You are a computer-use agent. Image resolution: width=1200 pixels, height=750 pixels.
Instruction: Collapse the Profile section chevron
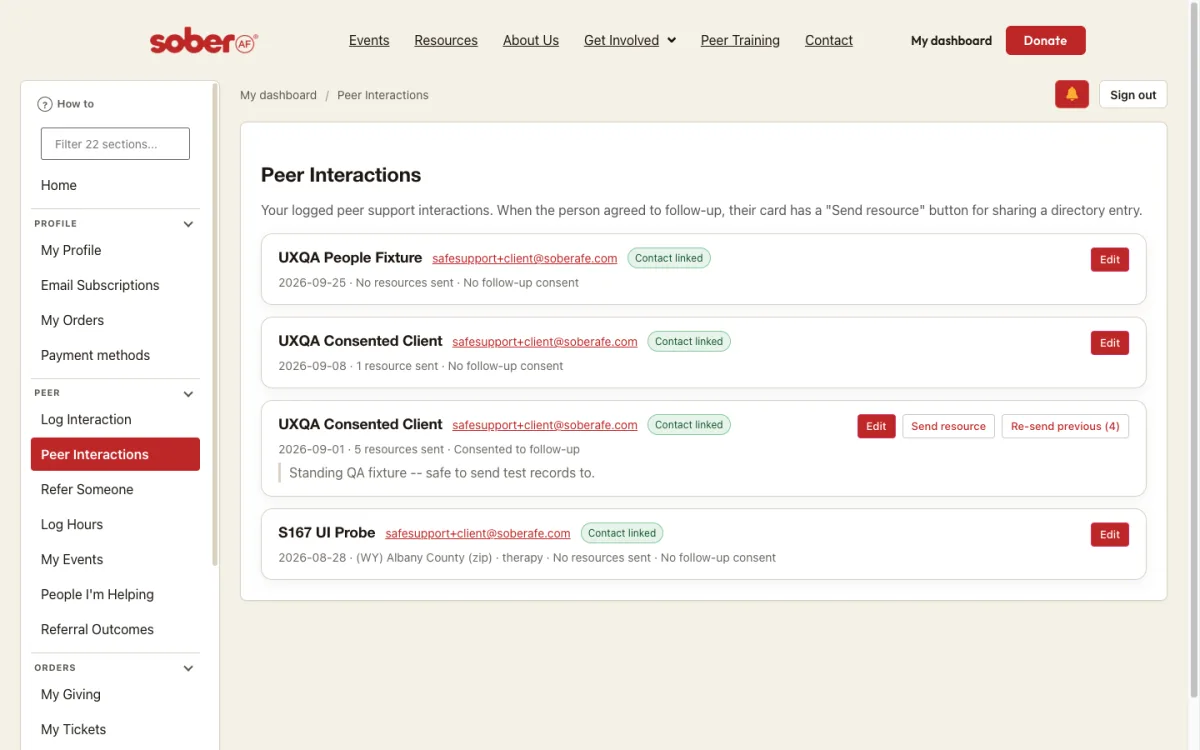pyautogui.click(x=188, y=224)
